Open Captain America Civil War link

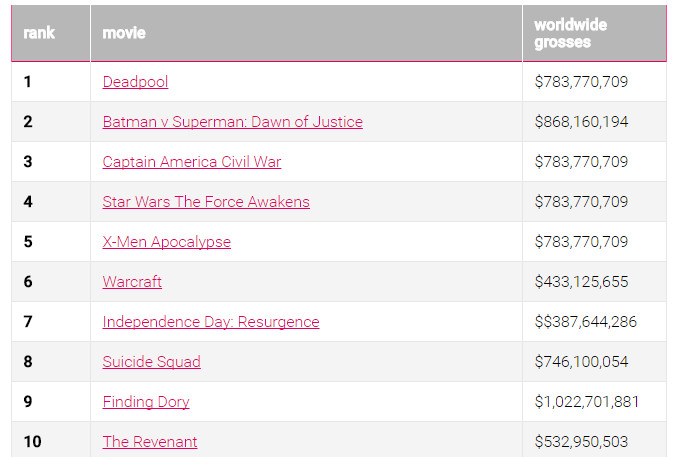coord(191,162)
